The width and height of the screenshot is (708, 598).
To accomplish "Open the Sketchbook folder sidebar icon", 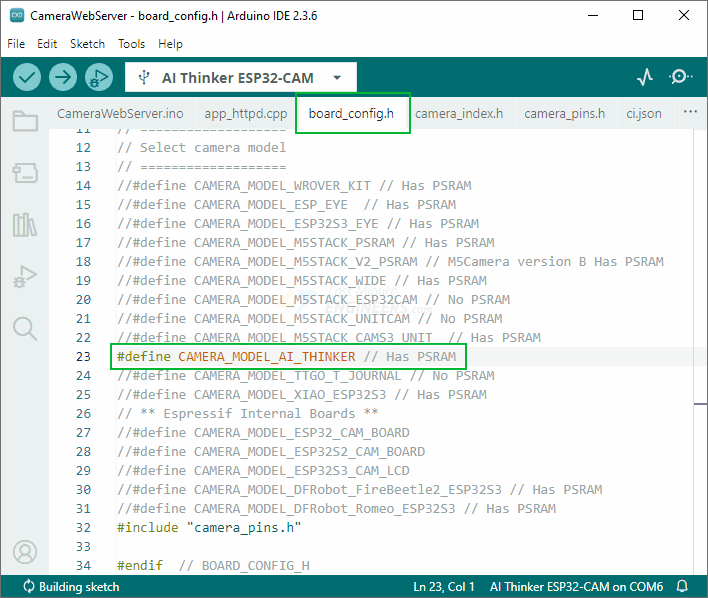I will tap(25, 122).
